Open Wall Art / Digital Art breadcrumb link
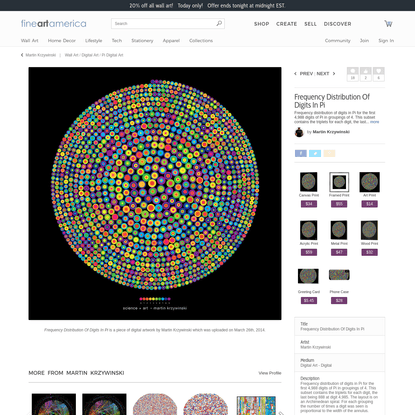 click(x=82, y=55)
